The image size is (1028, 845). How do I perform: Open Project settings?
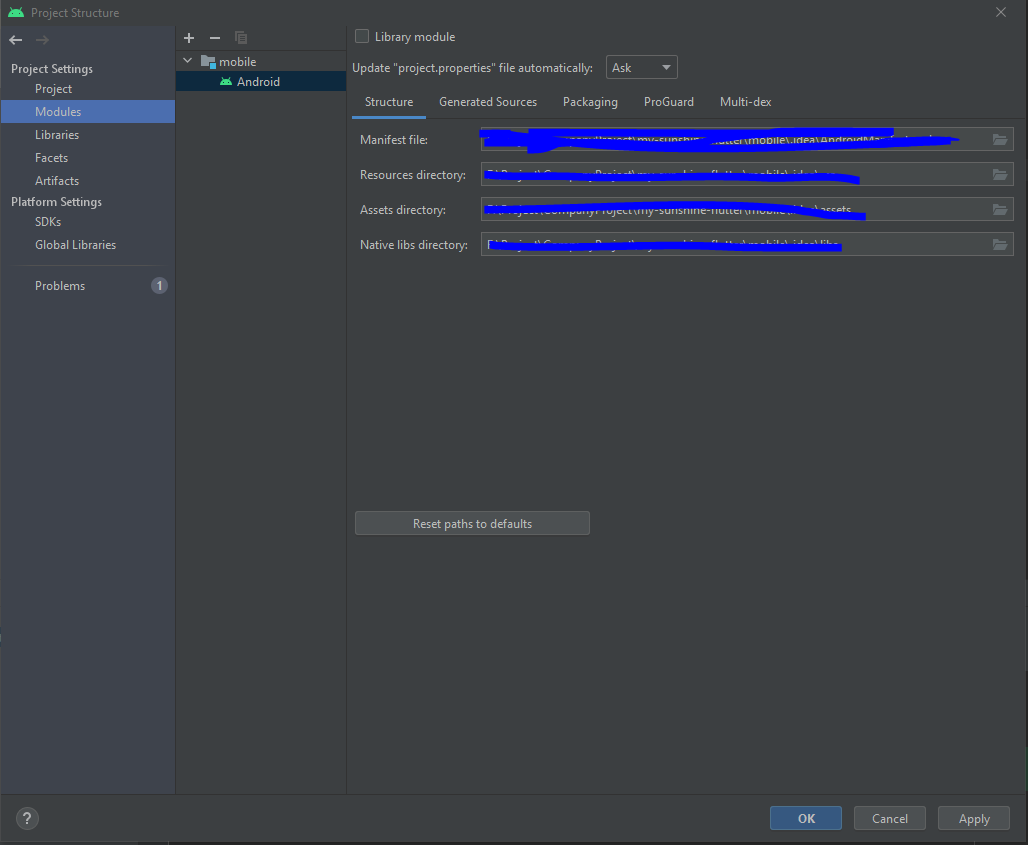click(53, 88)
